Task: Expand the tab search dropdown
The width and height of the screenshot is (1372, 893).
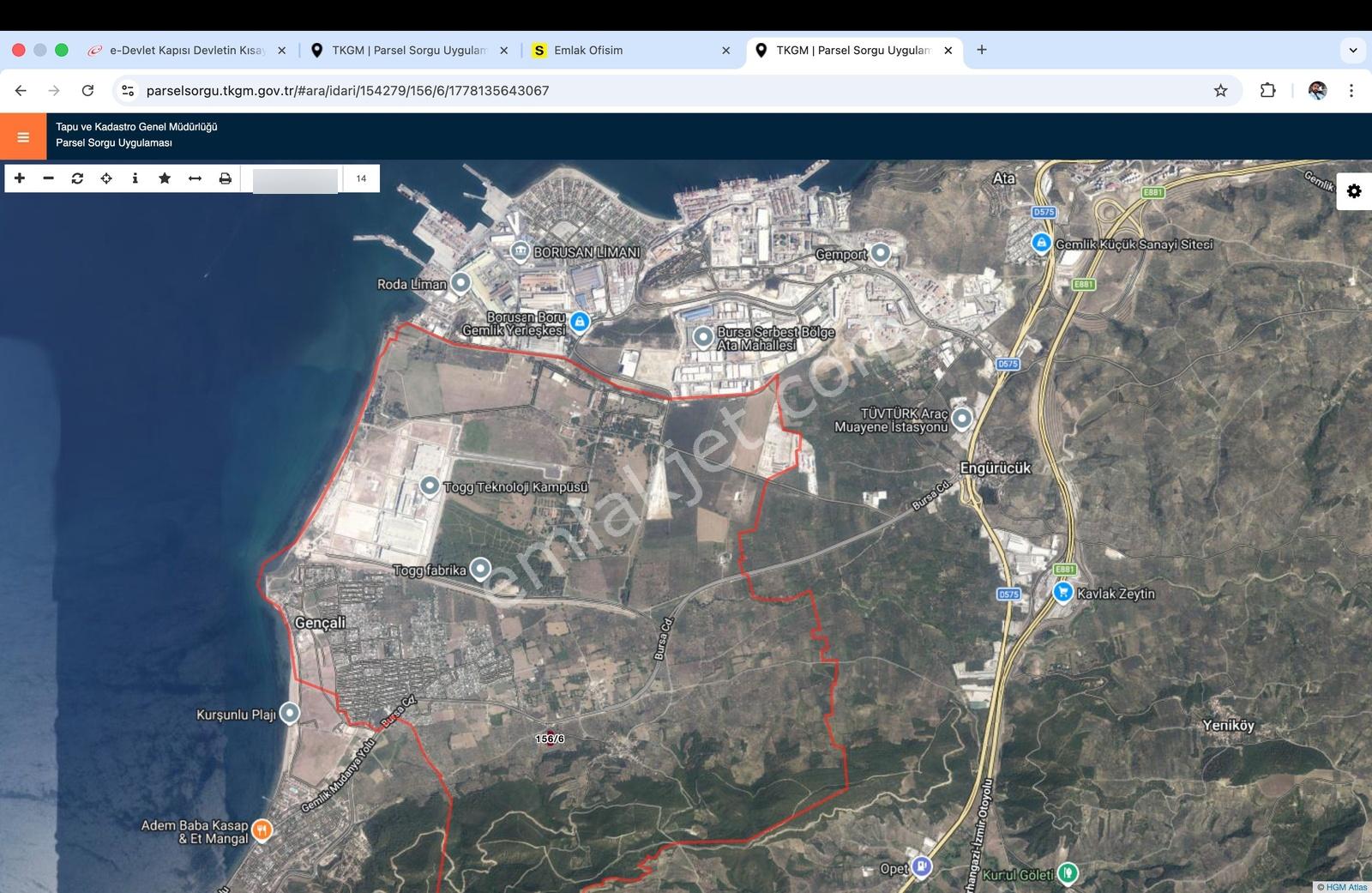Action: tap(1353, 50)
